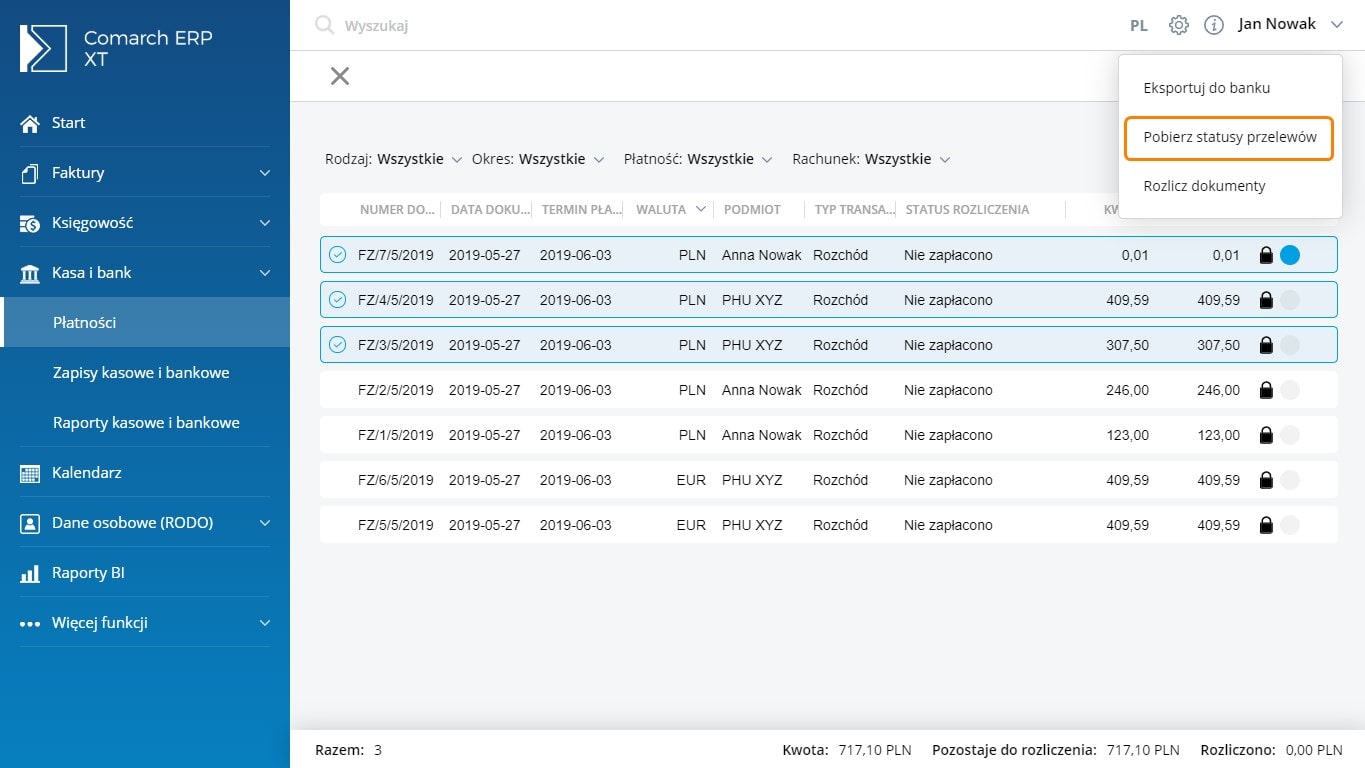Open the Okres filter dropdown
Screen dimensions: 1365x768
tap(538, 159)
